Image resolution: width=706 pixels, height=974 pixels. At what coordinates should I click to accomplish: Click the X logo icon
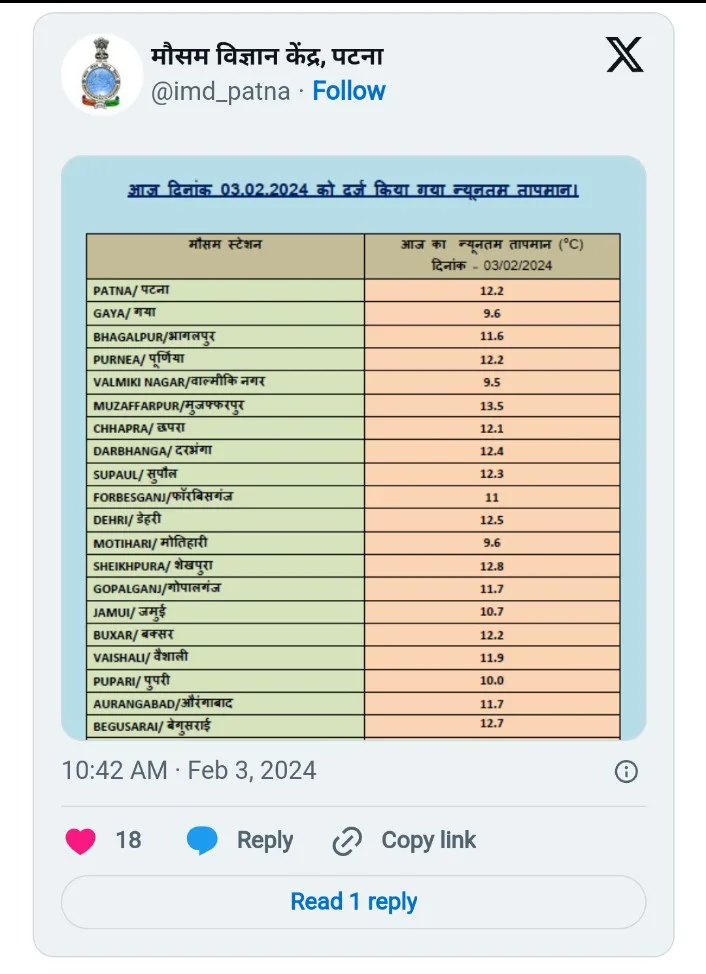[625, 53]
